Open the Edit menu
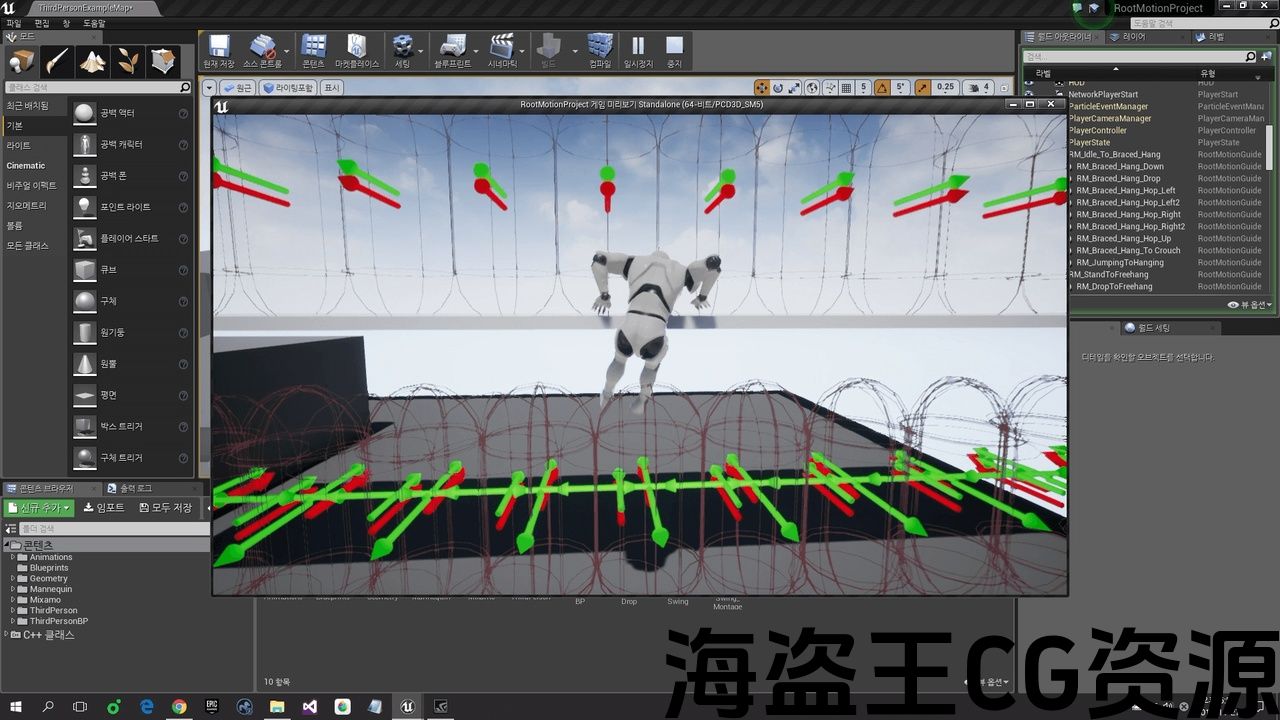The height and width of the screenshot is (720, 1280). point(41,23)
